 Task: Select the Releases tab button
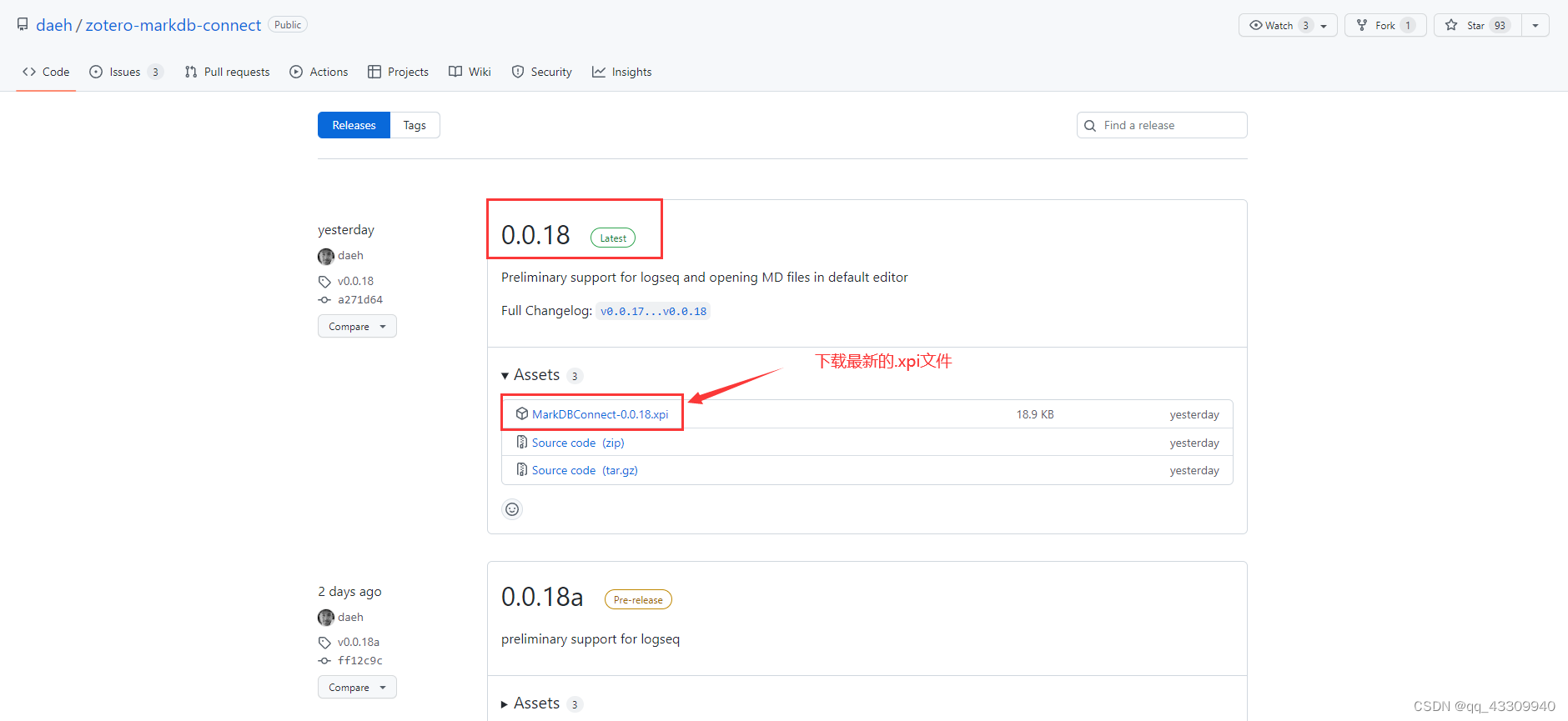(x=354, y=125)
